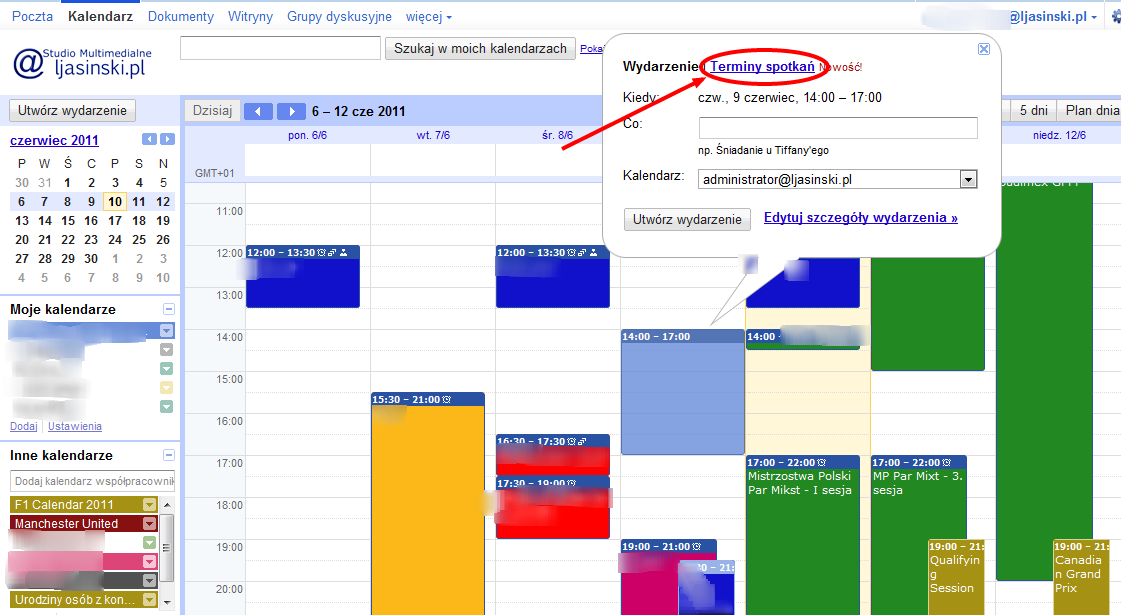Click the Szukaj w moich kalendarzach button
Viewport: 1121px width, 615px height.
click(x=480, y=49)
